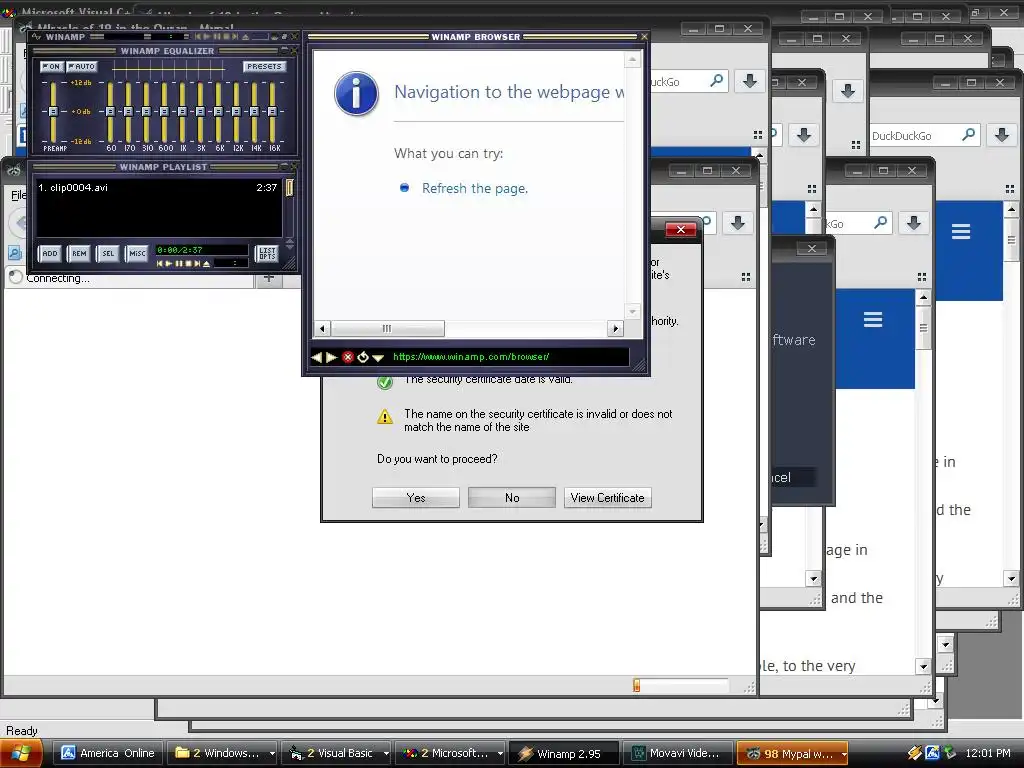Click the 60 Hz equalizer band slider
The image size is (1024, 768).
[x=111, y=112]
